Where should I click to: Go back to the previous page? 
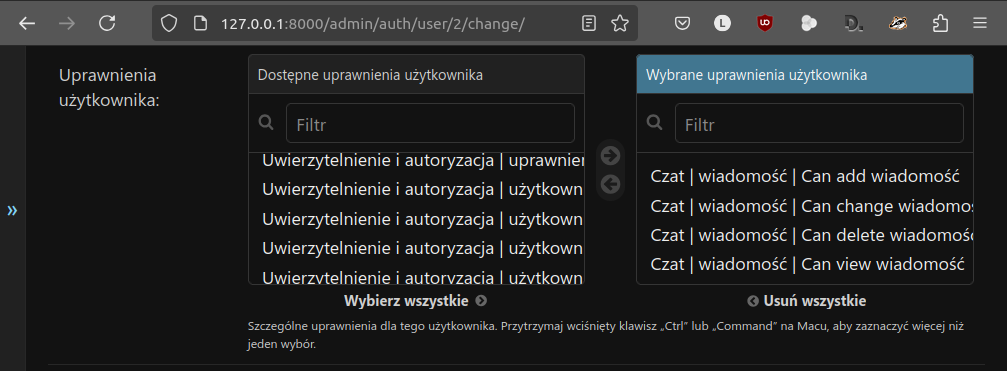point(27,24)
